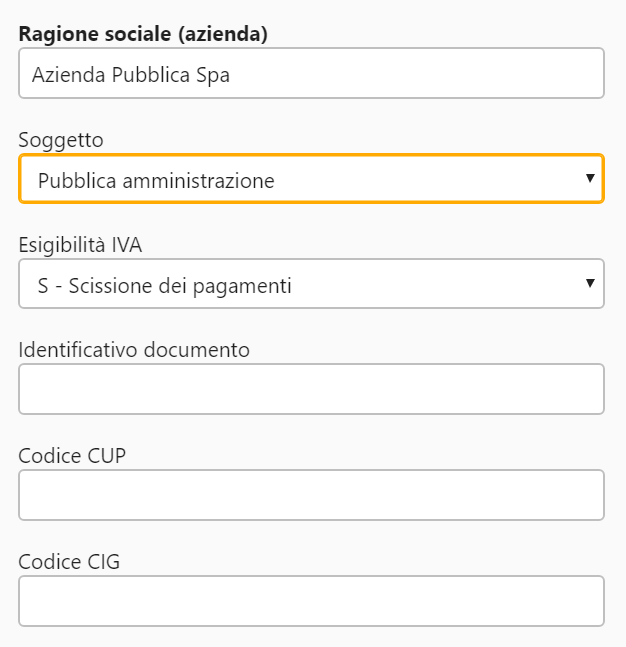Click the 'Soggetto' label text
This screenshot has height=647, width=626.
click(61, 140)
